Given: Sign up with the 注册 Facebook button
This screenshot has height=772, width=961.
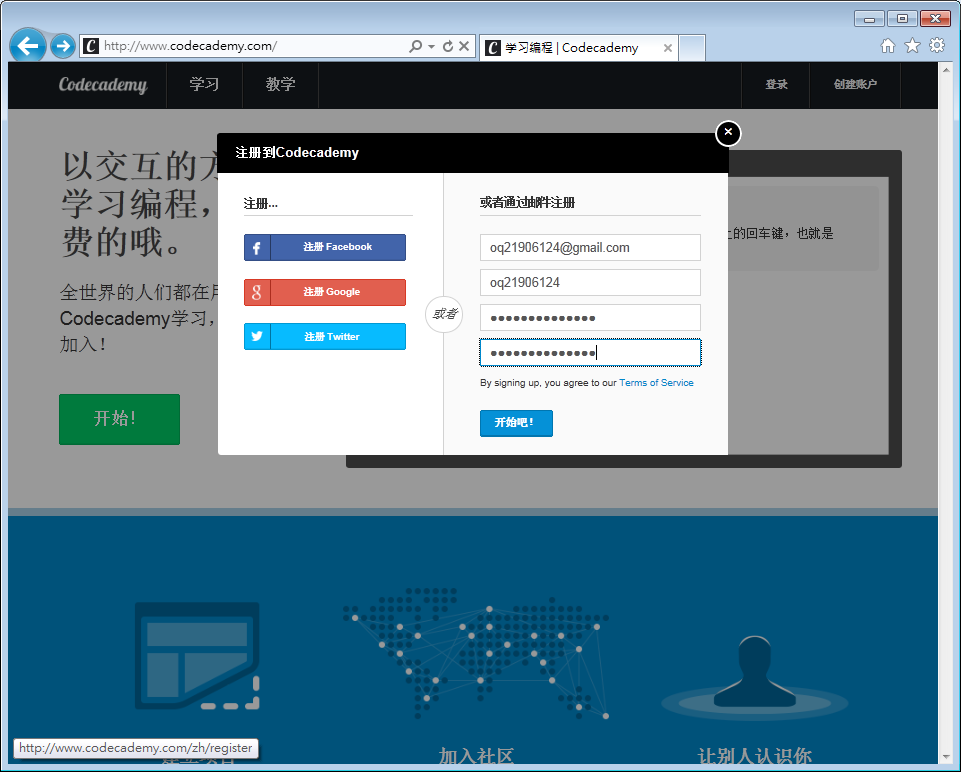Looking at the screenshot, I should (325, 247).
